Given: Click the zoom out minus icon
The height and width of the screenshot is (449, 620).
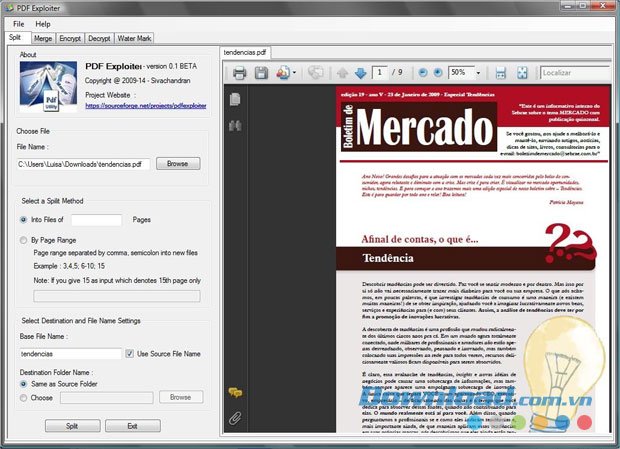Looking at the screenshot, I should [x=423, y=73].
